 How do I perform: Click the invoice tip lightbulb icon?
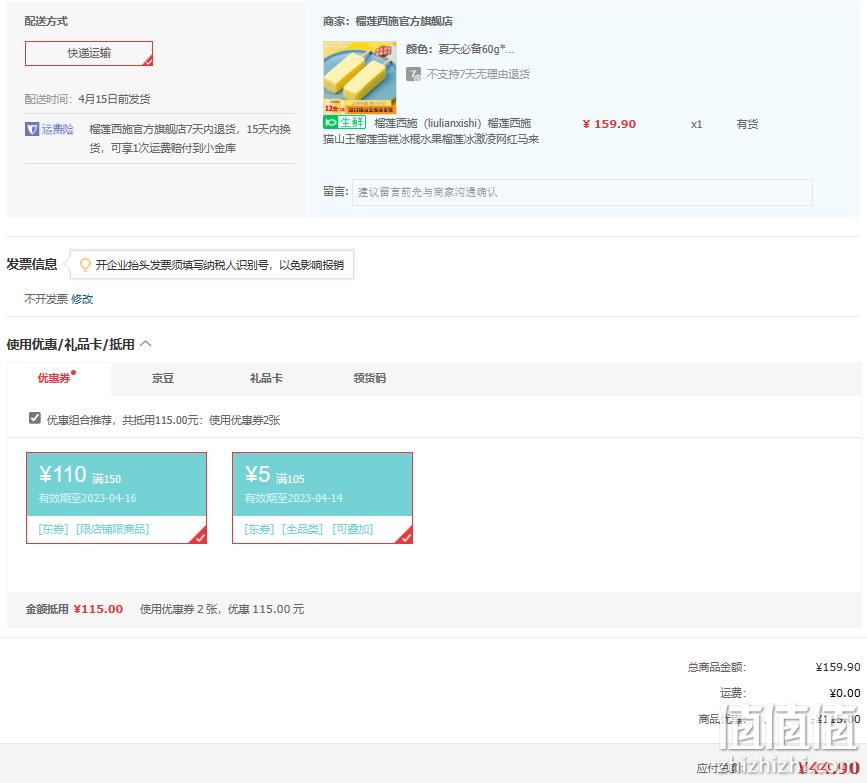85,265
